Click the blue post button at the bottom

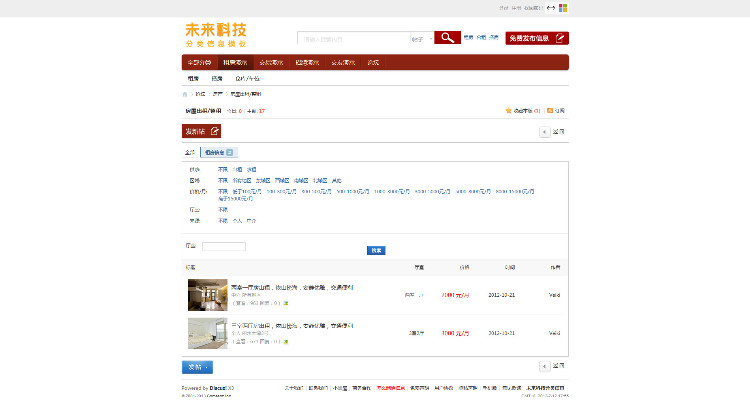pos(197,367)
